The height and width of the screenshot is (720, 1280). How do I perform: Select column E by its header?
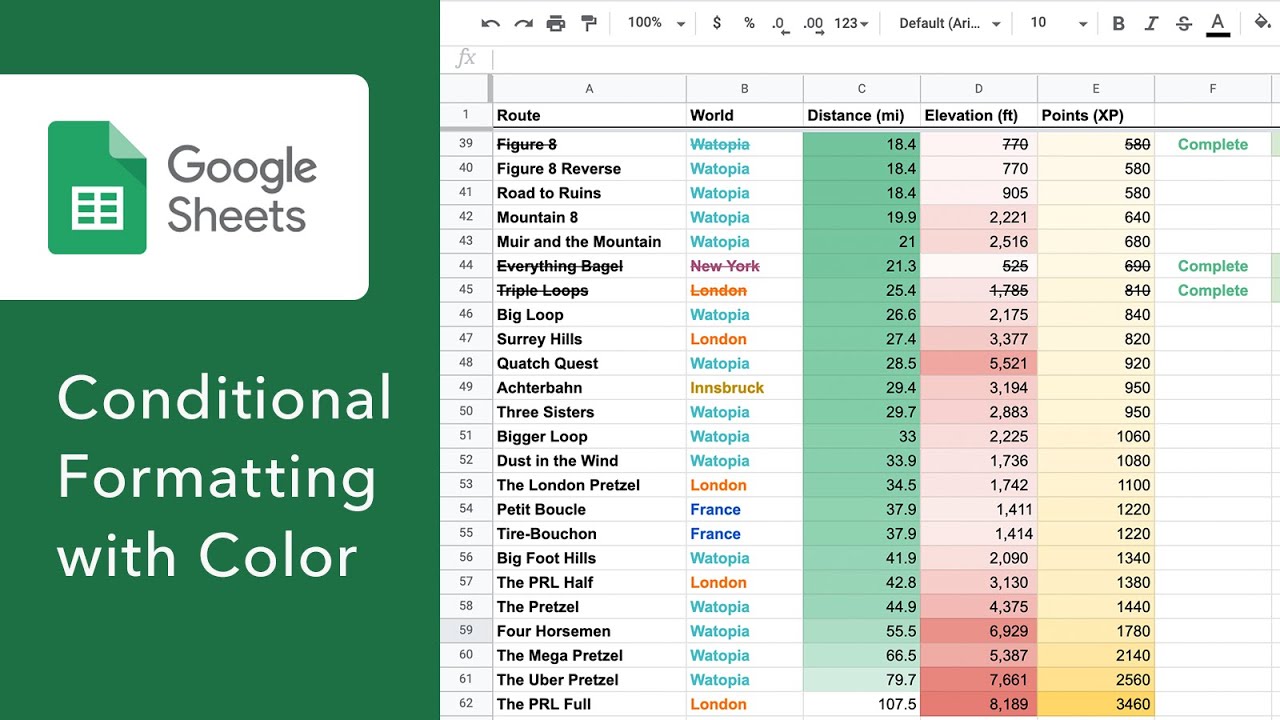coord(1096,89)
